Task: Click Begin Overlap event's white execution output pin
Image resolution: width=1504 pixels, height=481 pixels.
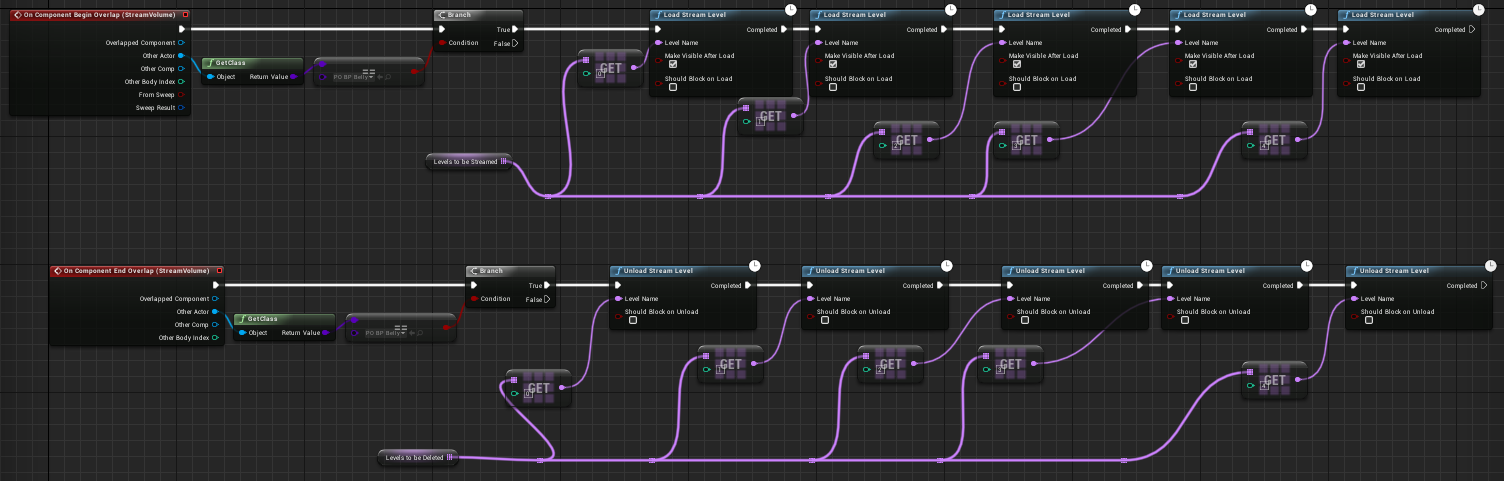Action: (x=182, y=29)
